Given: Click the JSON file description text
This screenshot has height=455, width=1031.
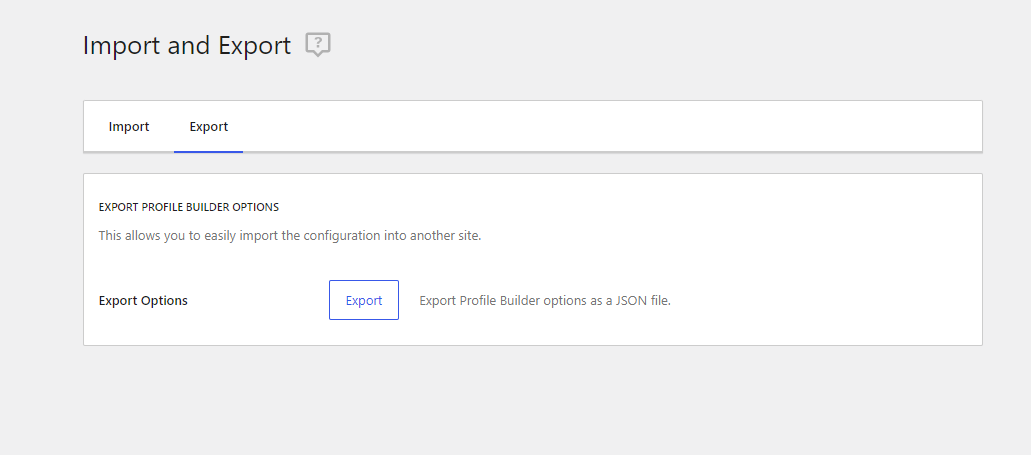Looking at the screenshot, I should (545, 300).
